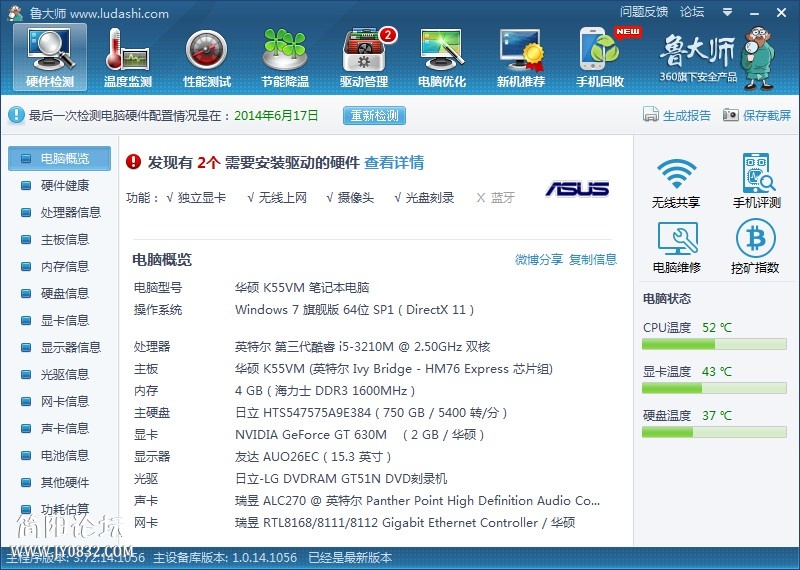Click the 重新检测 button
This screenshot has width=800, height=570.
(x=374, y=115)
